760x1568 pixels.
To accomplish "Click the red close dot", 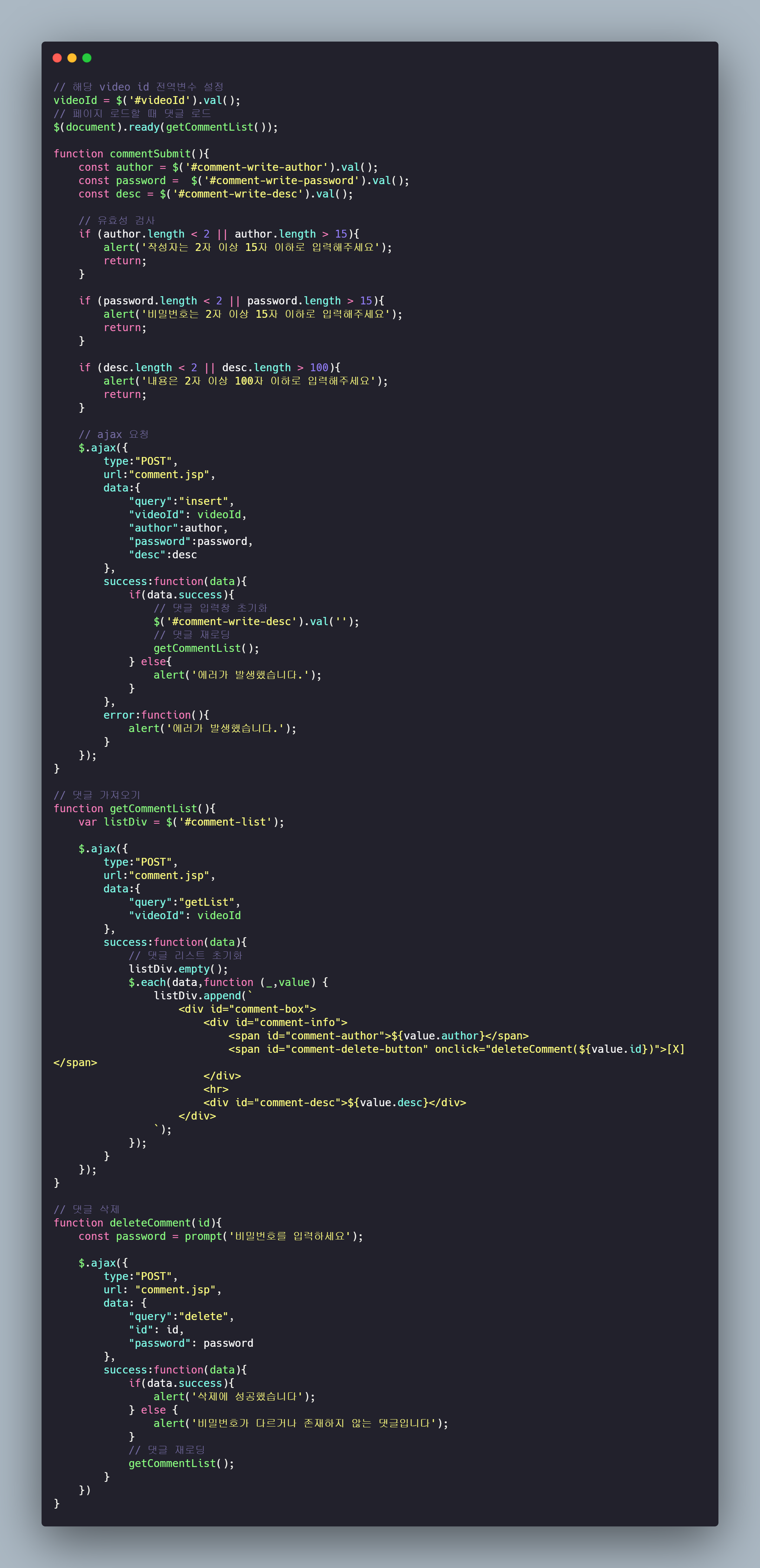I will (x=57, y=58).
